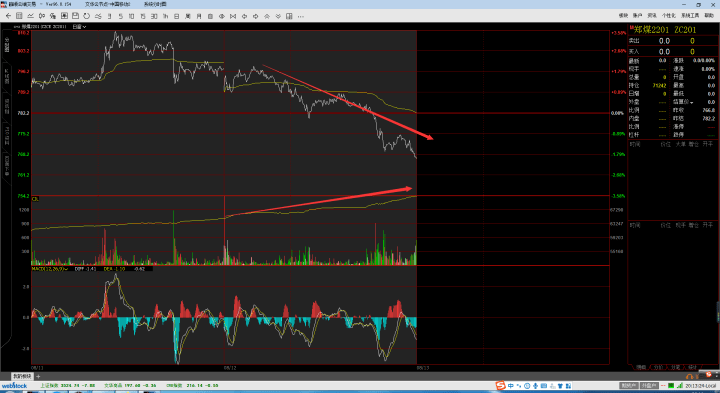Screen dimensions: 720x393
Task: Select the 1-hour period icon
Action: coord(165,16)
